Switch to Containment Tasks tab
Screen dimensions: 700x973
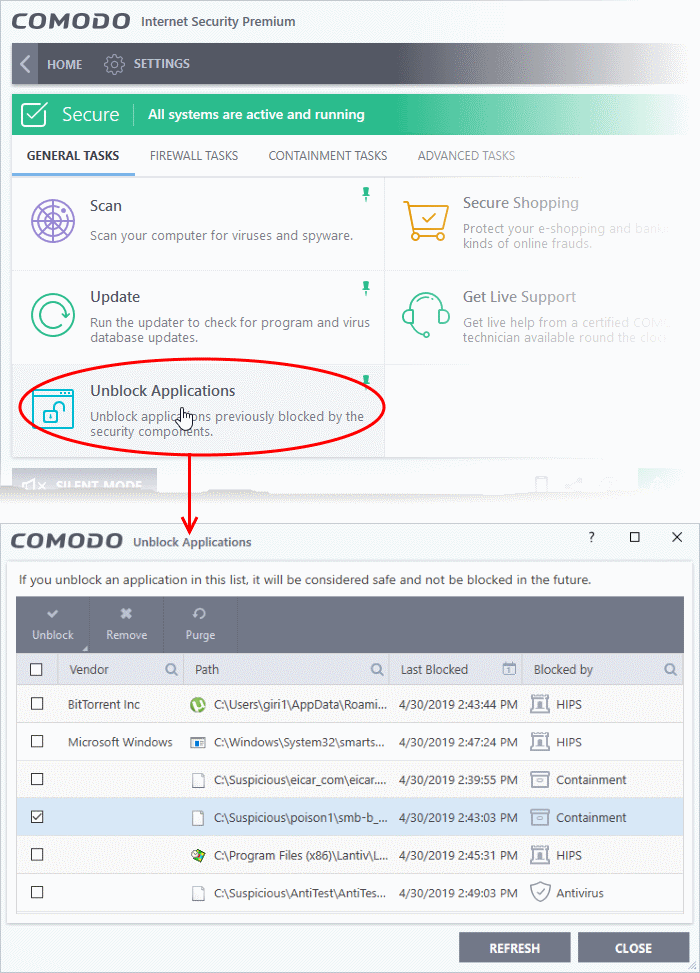click(328, 156)
